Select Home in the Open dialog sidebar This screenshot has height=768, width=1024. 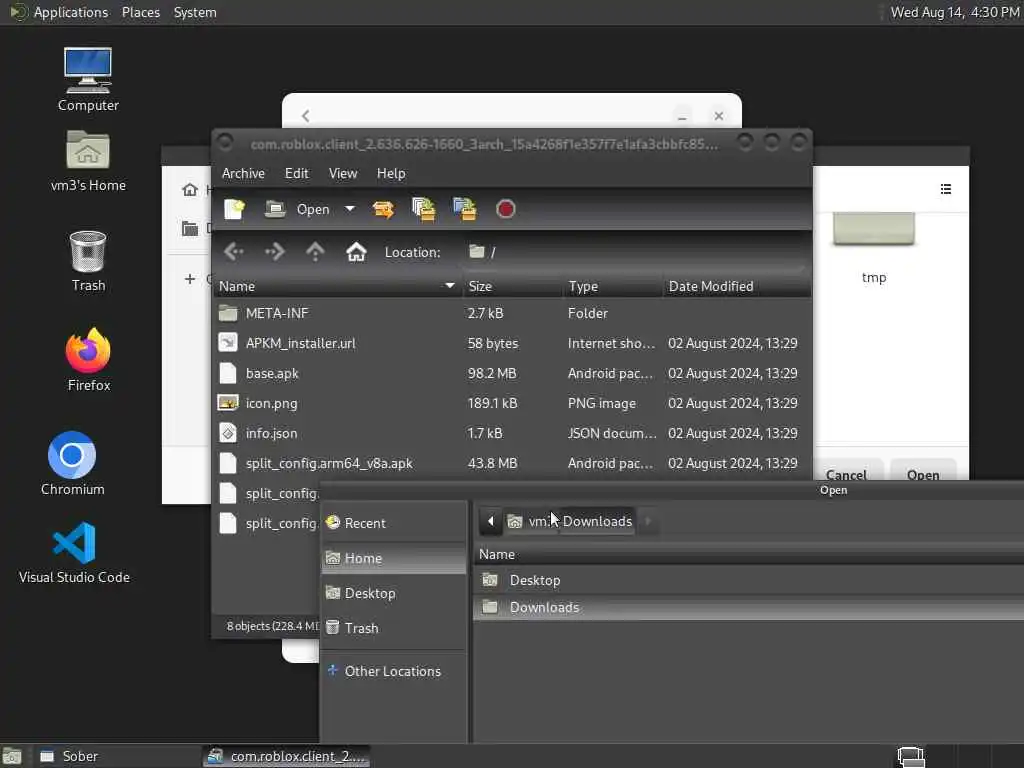394,558
